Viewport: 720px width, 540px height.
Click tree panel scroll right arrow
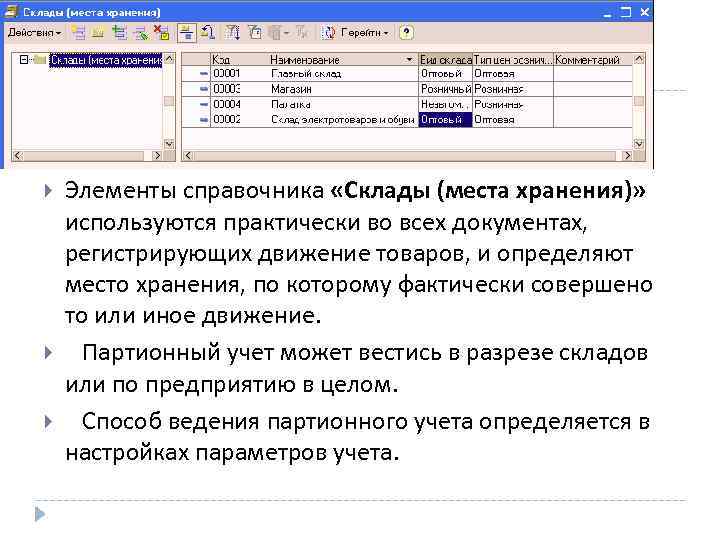(x=157, y=156)
